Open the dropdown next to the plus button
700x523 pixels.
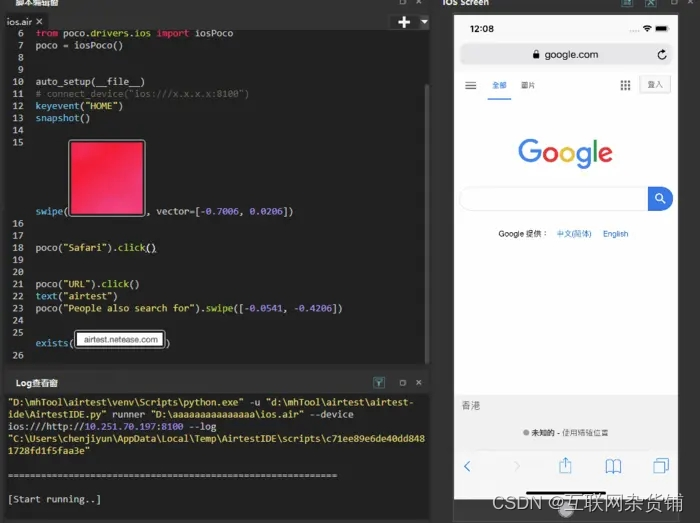pyautogui.click(x=424, y=21)
